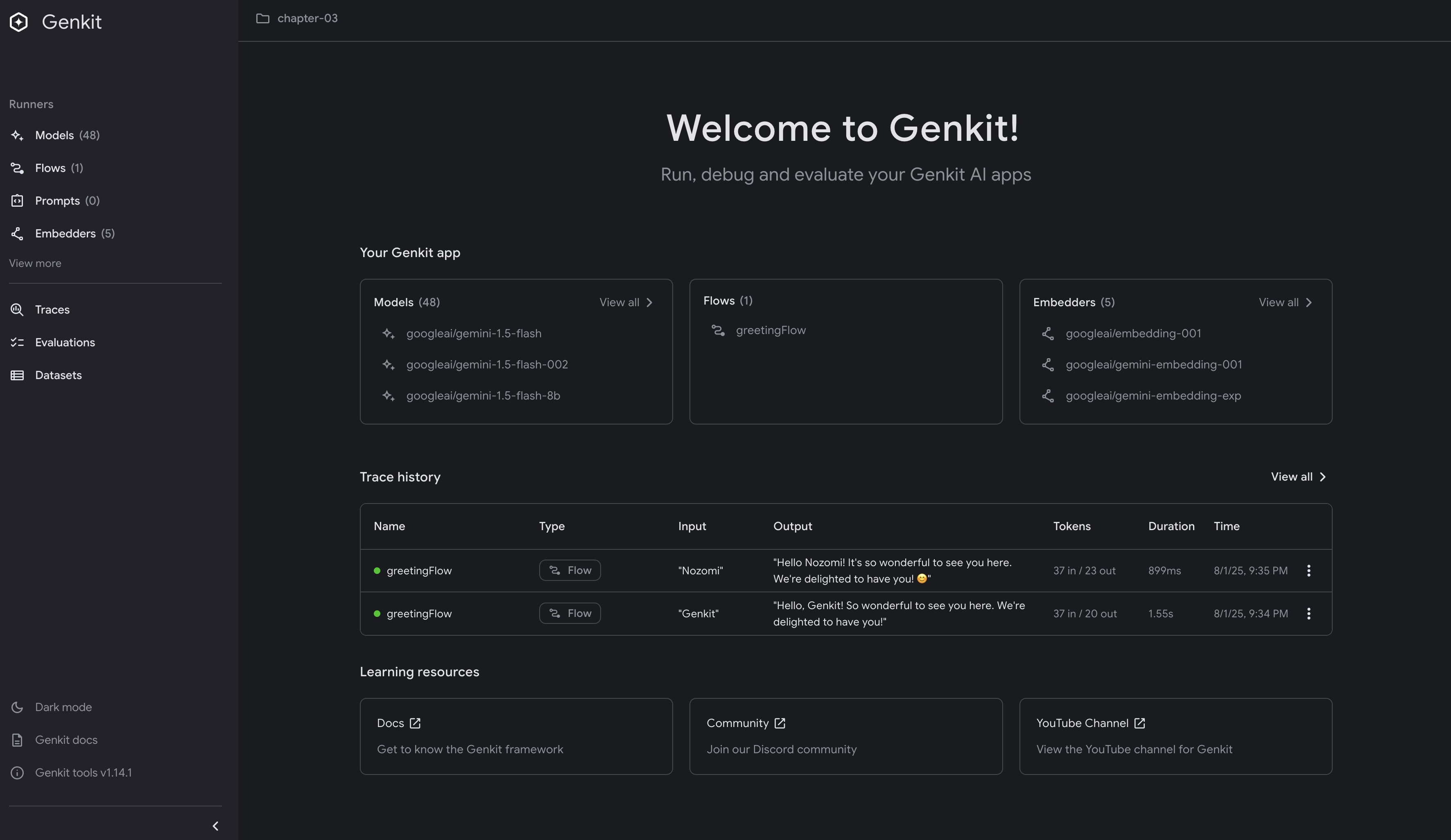
Task: Click chevron next to Embedders View all
Action: tap(1309, 303)
